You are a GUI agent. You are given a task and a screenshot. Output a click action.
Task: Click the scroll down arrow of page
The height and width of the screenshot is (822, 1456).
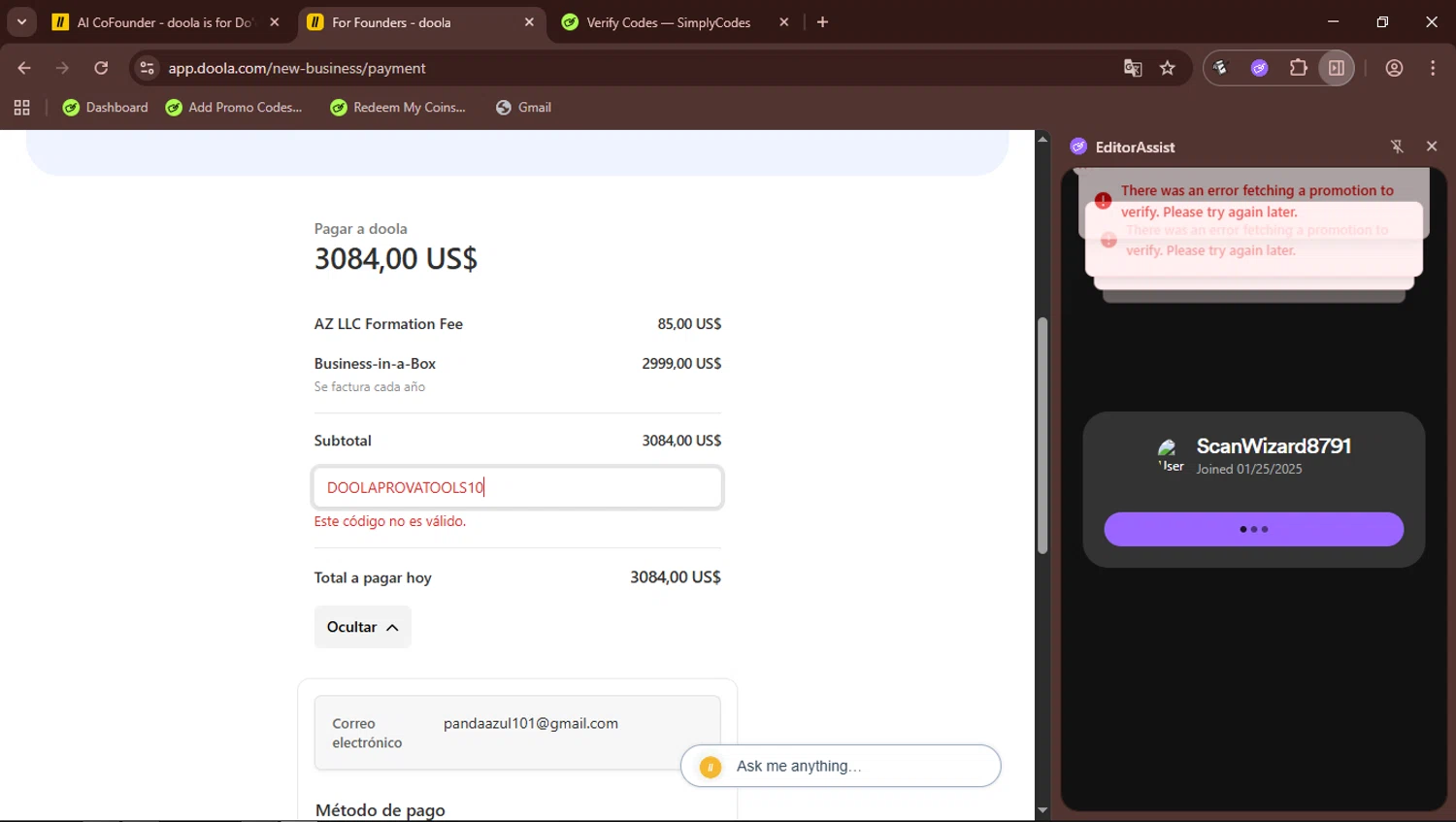1042,810
